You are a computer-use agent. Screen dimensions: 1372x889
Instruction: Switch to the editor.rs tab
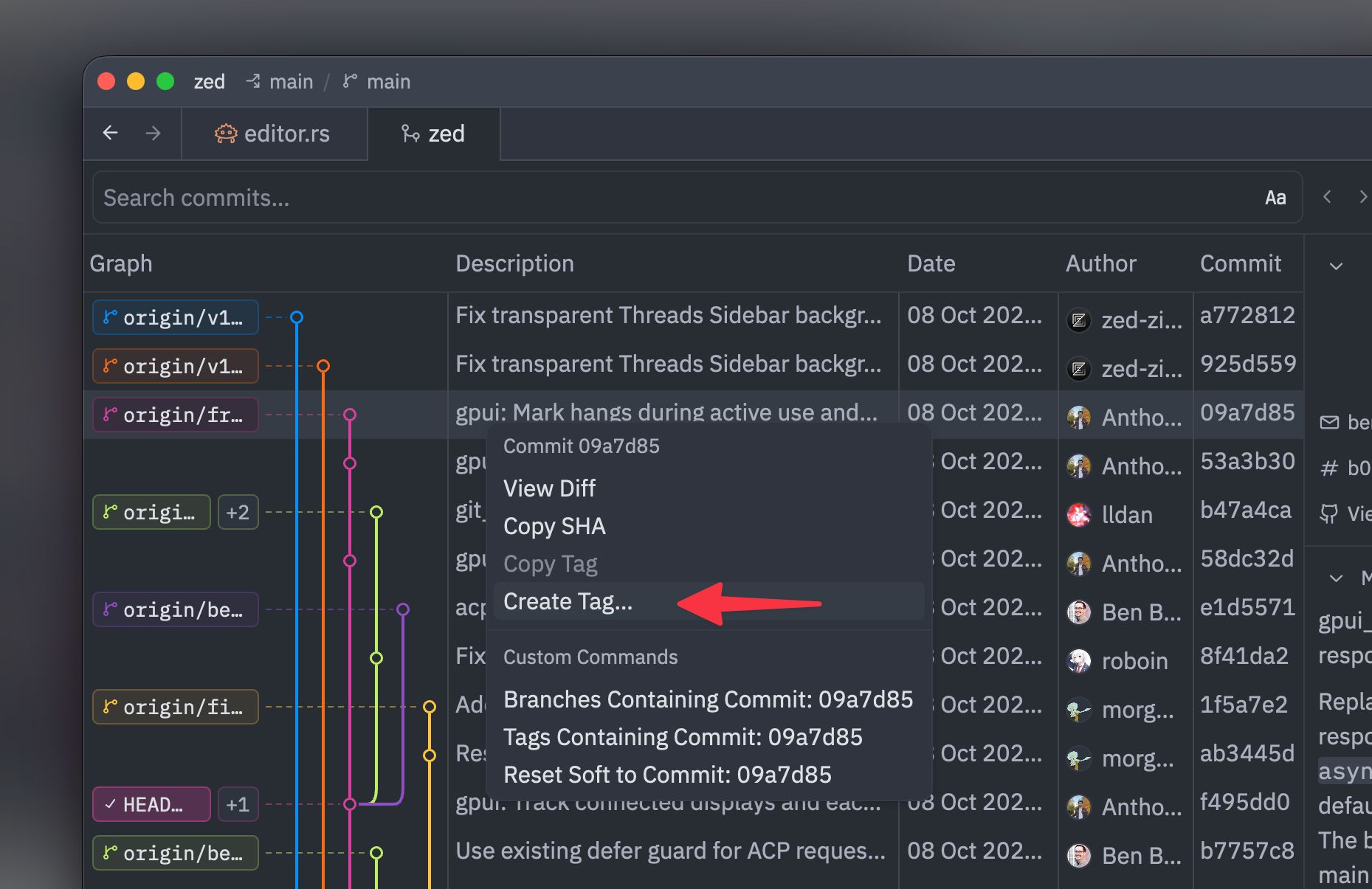[274, 134]
